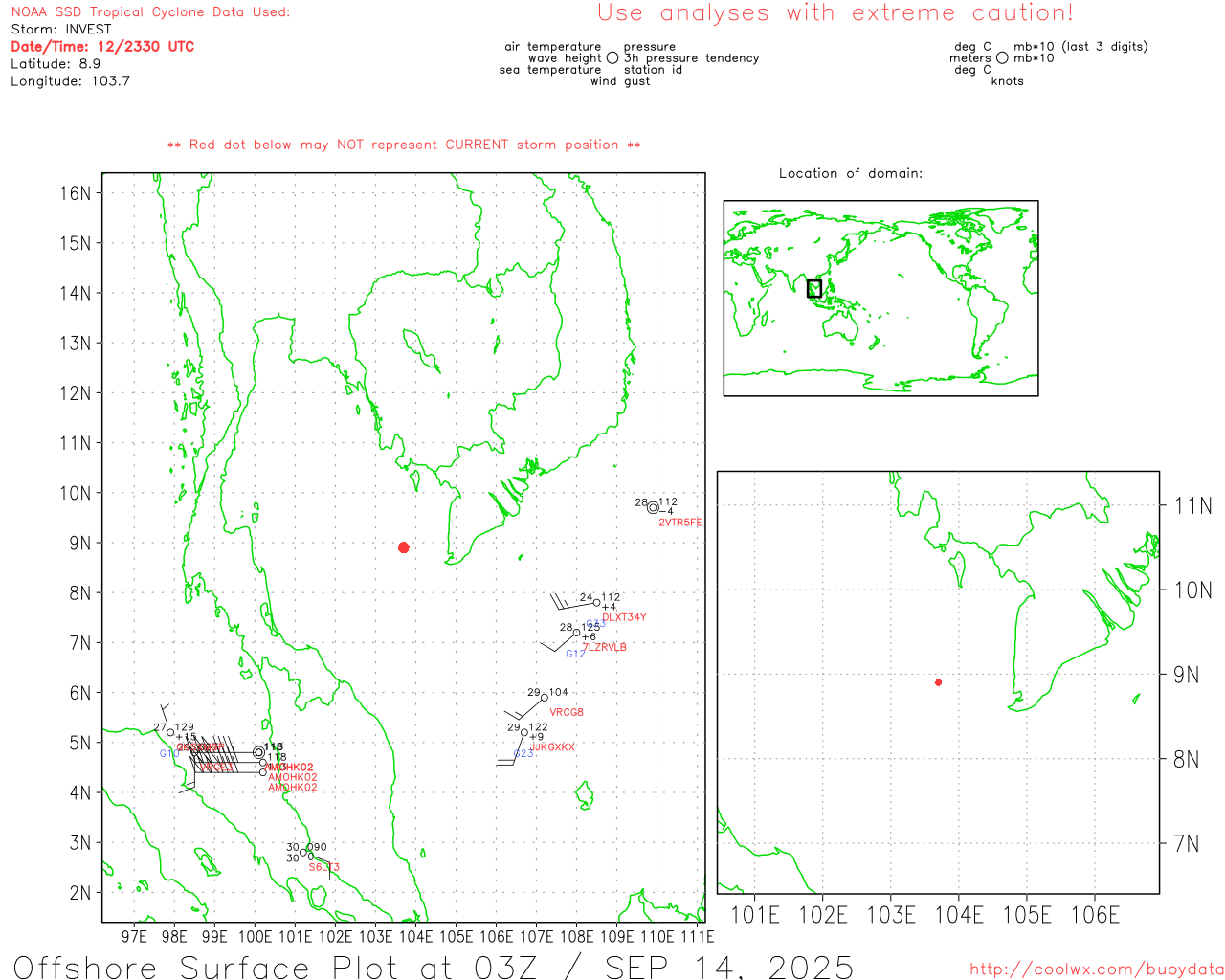Click 'mb*10 (last 3 digits)' legend text

coord(1080,46)
